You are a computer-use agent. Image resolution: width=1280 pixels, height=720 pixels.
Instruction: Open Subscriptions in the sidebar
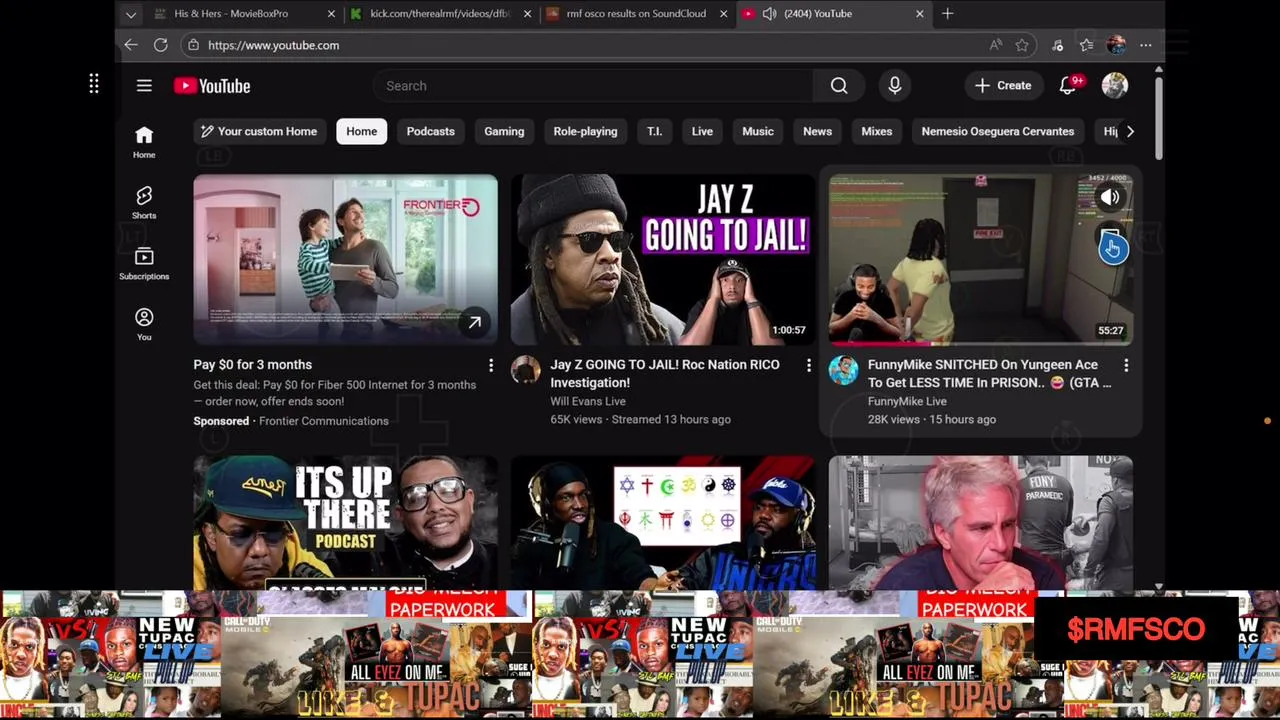(x=144, y=263)
